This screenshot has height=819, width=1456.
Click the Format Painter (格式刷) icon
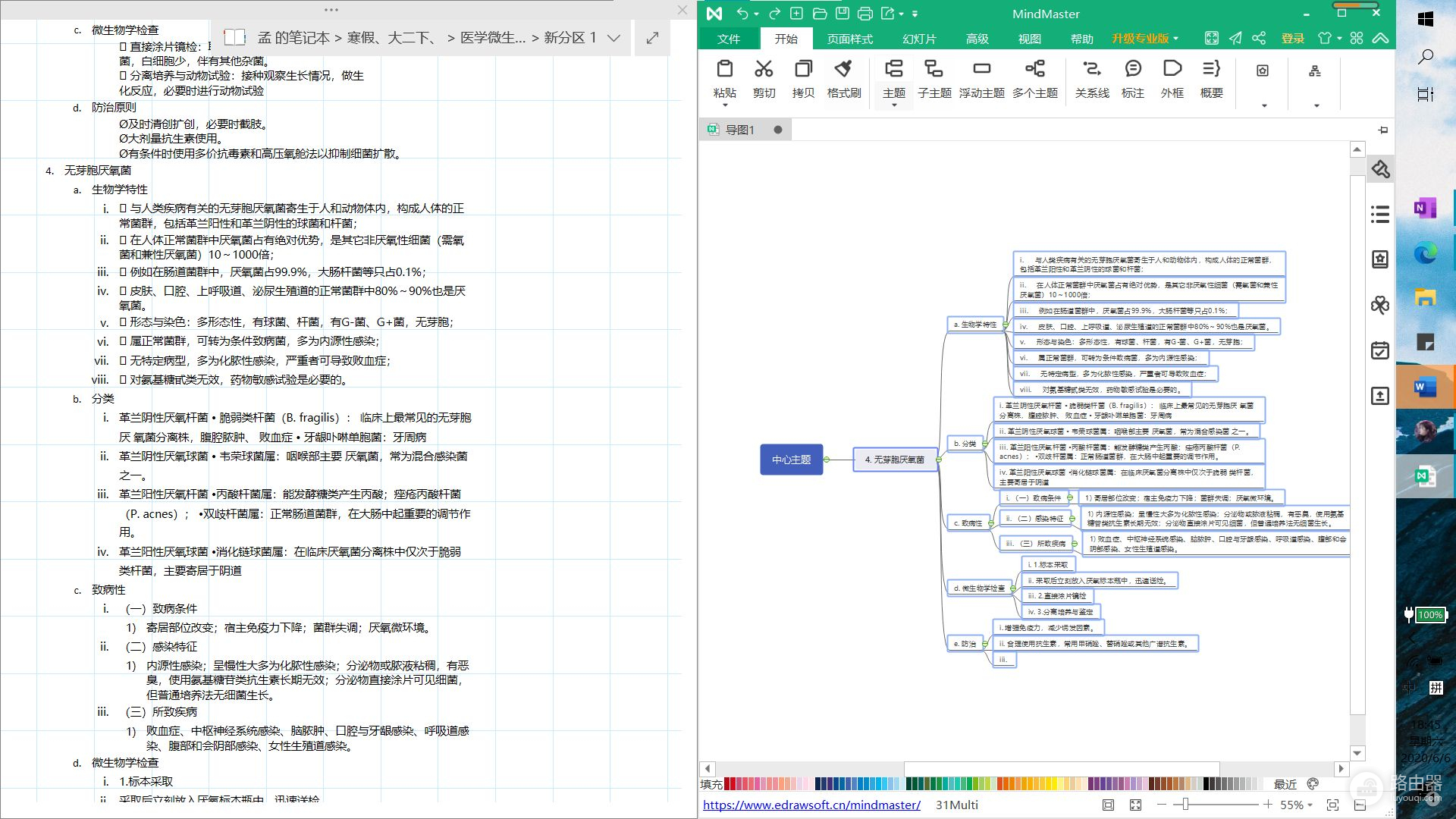843,70
